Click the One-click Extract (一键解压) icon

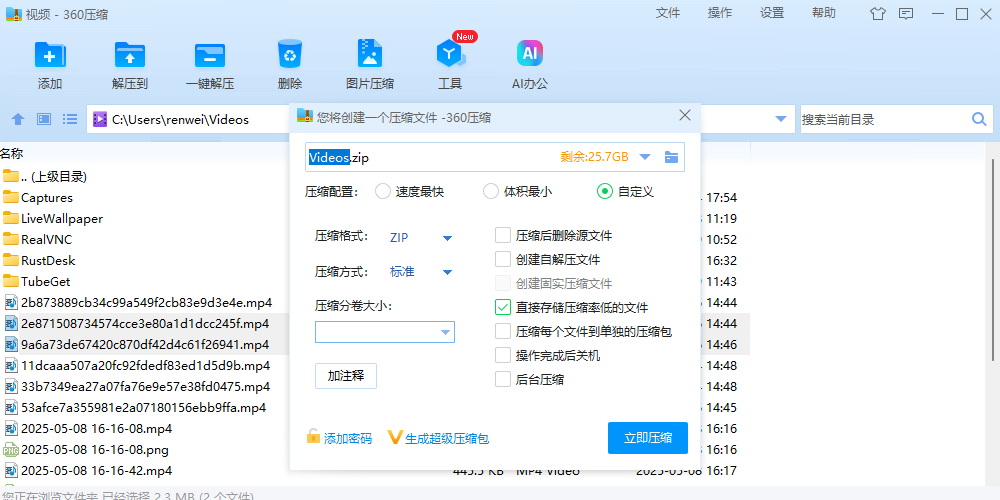[210, 55]
